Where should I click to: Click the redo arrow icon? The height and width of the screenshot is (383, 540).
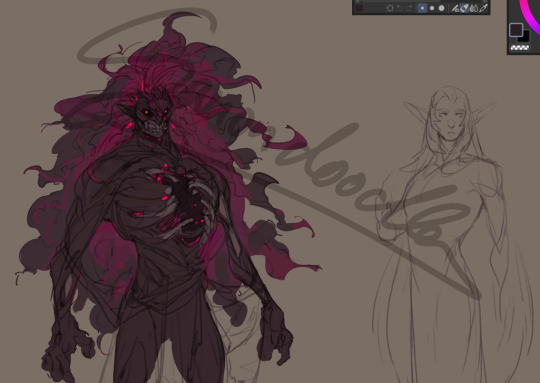(409, 8)
